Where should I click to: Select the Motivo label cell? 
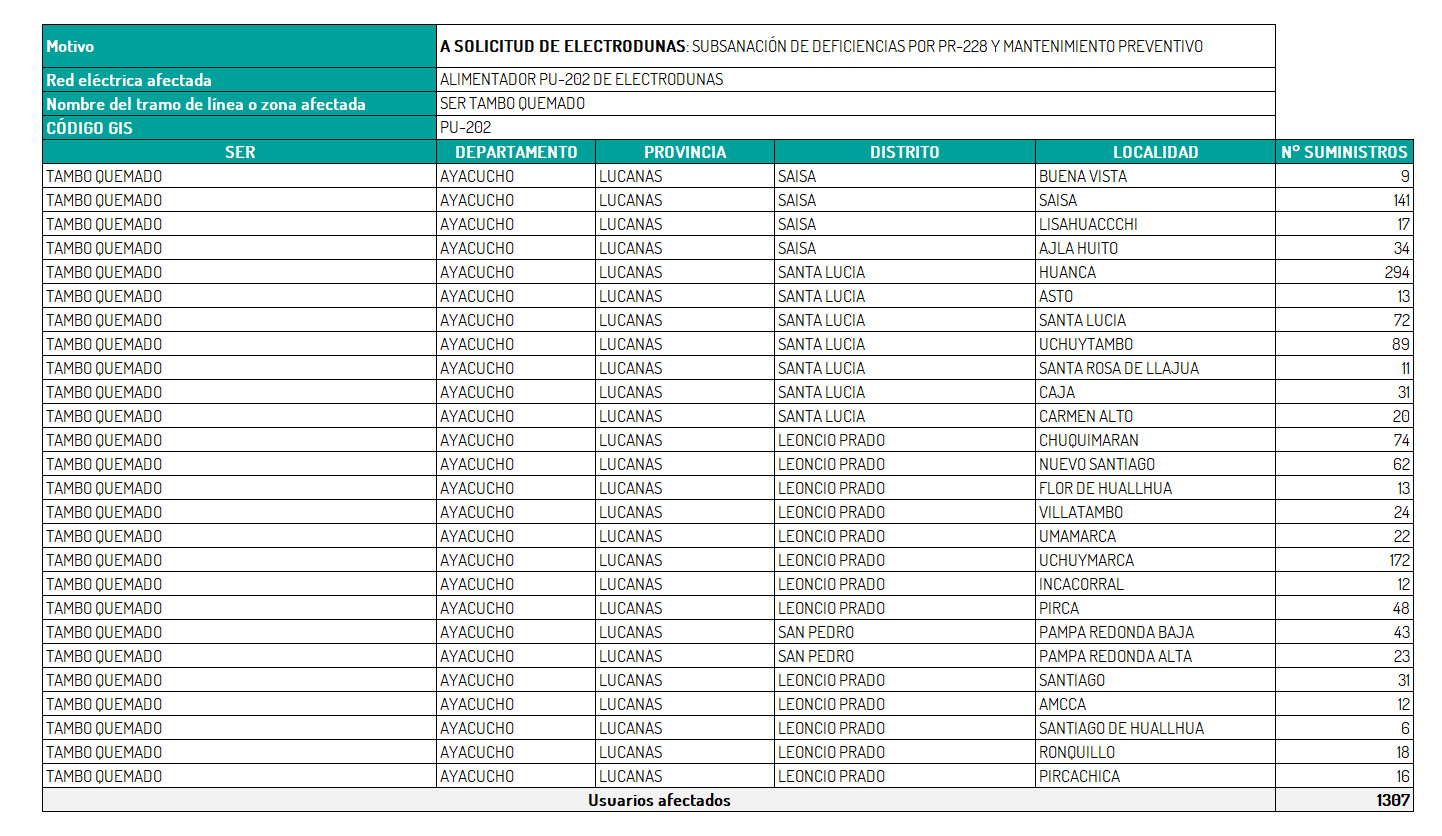(x=239, y=46)
